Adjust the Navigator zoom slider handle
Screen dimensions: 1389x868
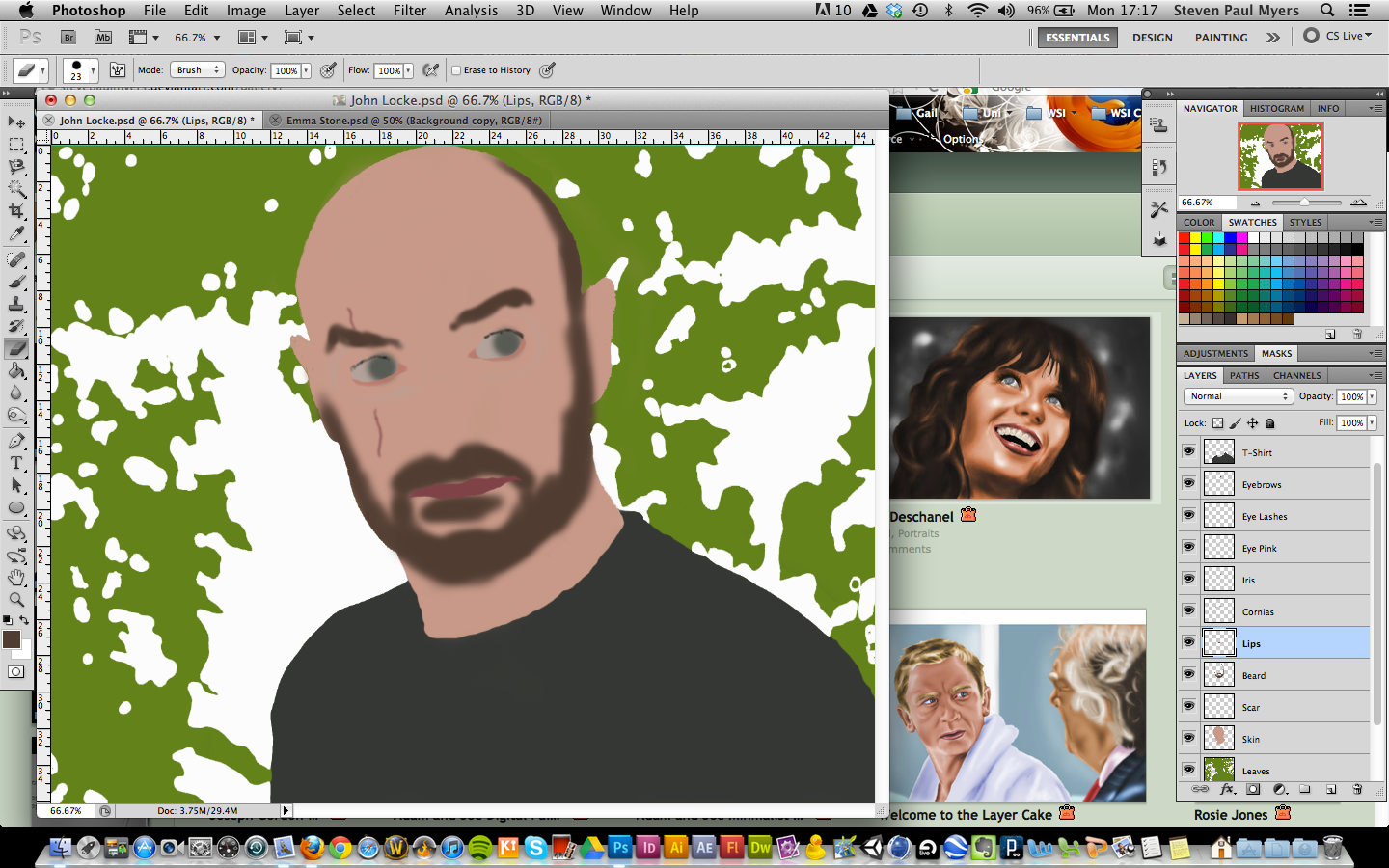pyautogui.click(x=1304, y=203)
